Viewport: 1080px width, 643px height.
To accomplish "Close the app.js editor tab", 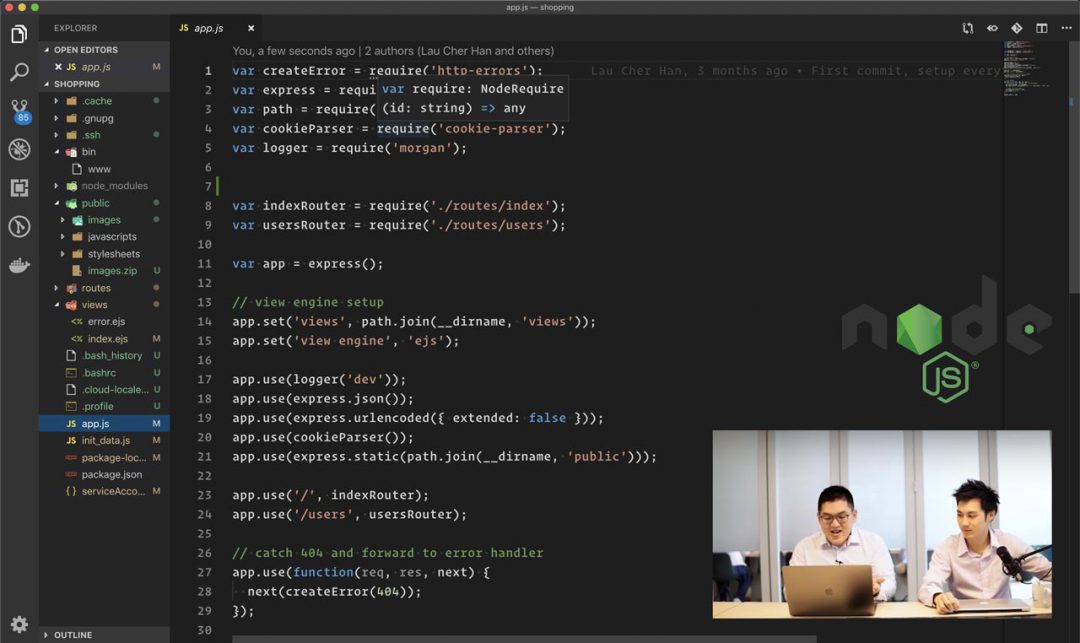I will coord(251,28).
